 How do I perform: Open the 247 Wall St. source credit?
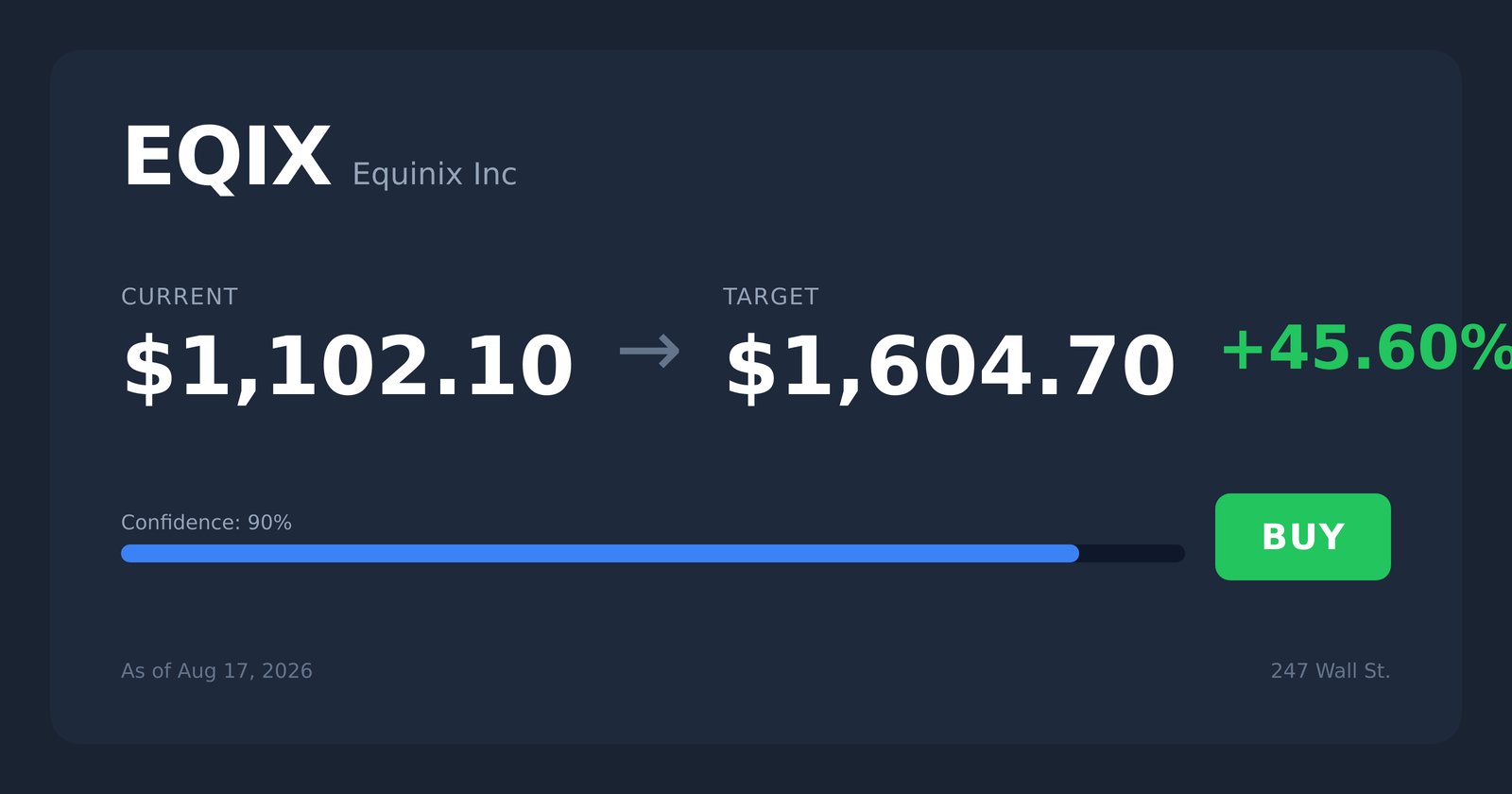pos(1331,671)
